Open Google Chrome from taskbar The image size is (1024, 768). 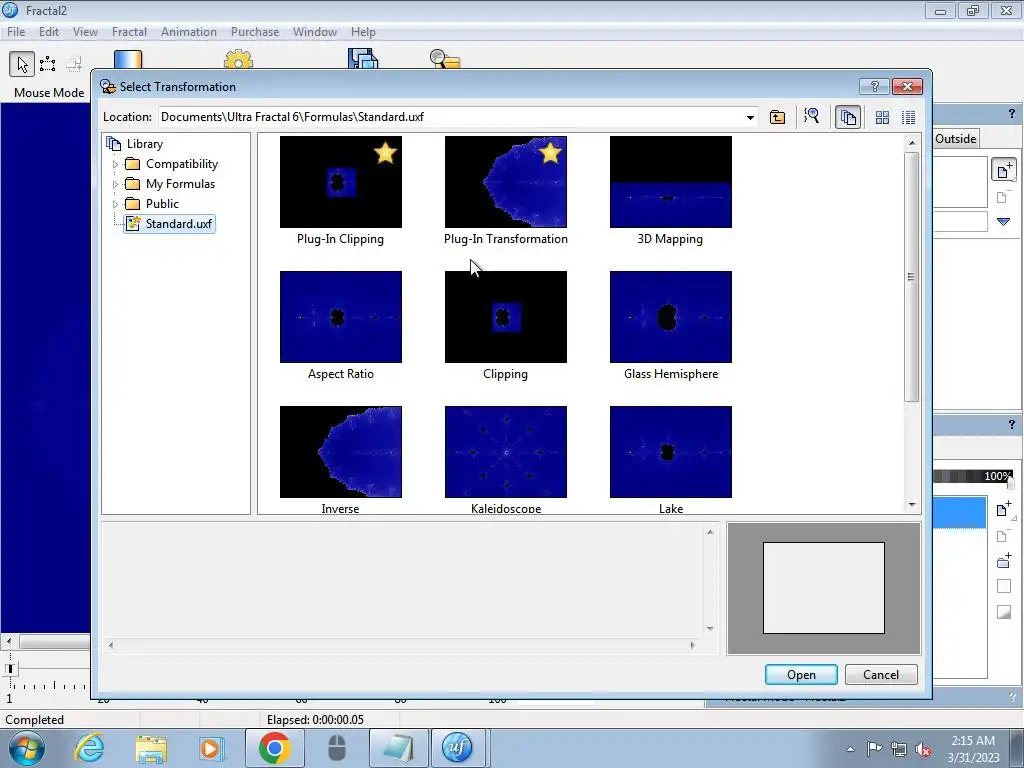(274, 748)
